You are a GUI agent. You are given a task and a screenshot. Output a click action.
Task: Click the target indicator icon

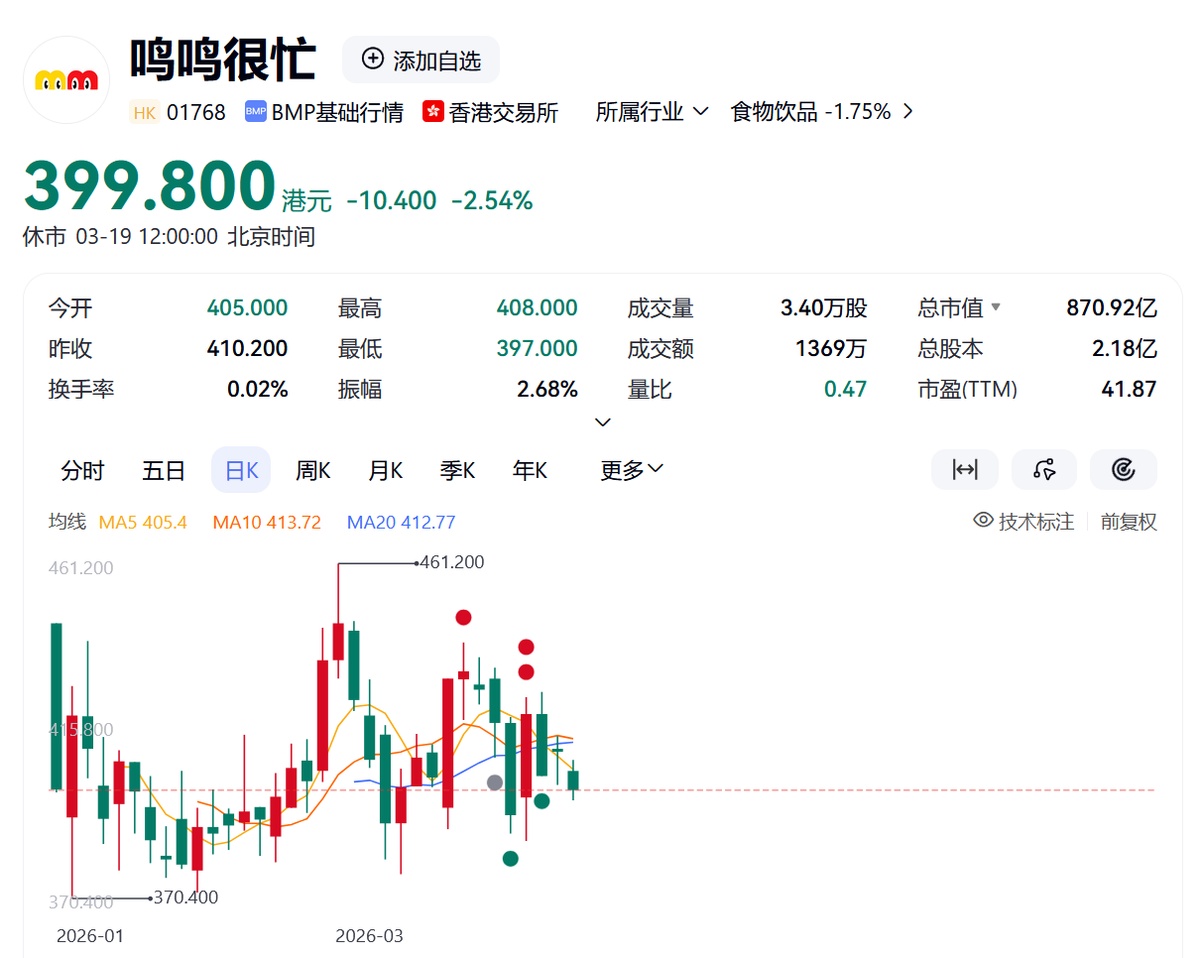coord(1124,469)
